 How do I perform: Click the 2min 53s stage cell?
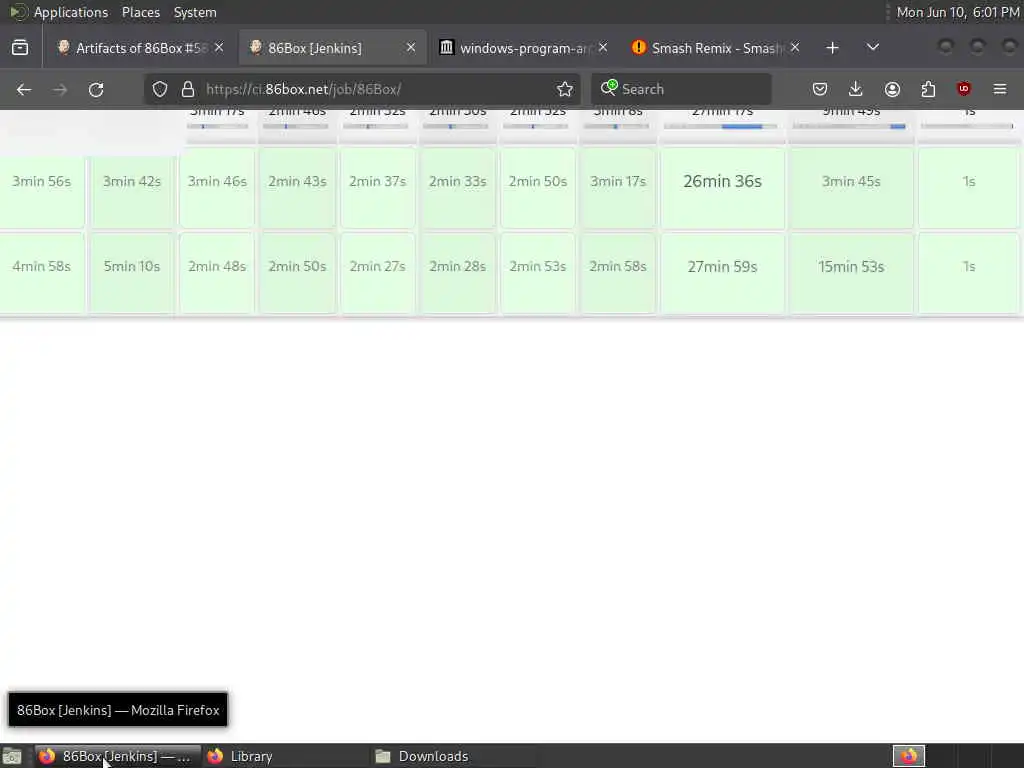538,273
